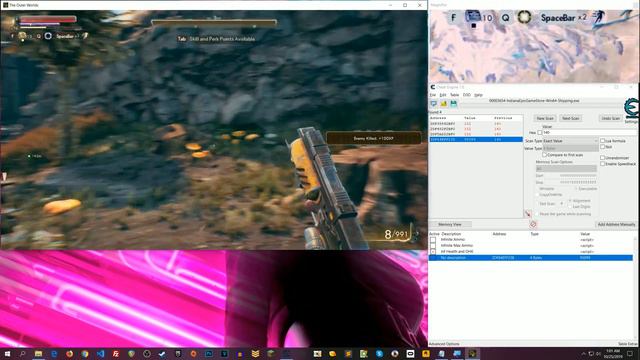Click taskbar clock and date
This screenshot has height=360, width=640.
[612, 353]
